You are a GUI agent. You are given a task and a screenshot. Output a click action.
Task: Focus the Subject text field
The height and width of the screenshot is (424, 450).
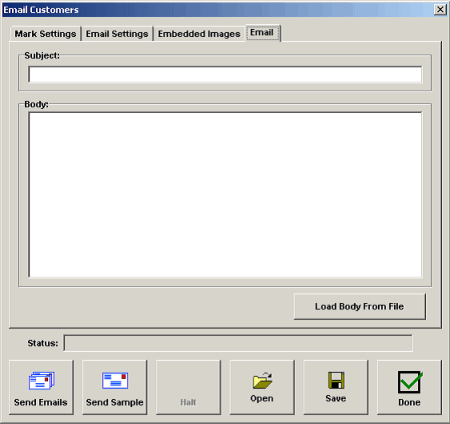(225, 74)
